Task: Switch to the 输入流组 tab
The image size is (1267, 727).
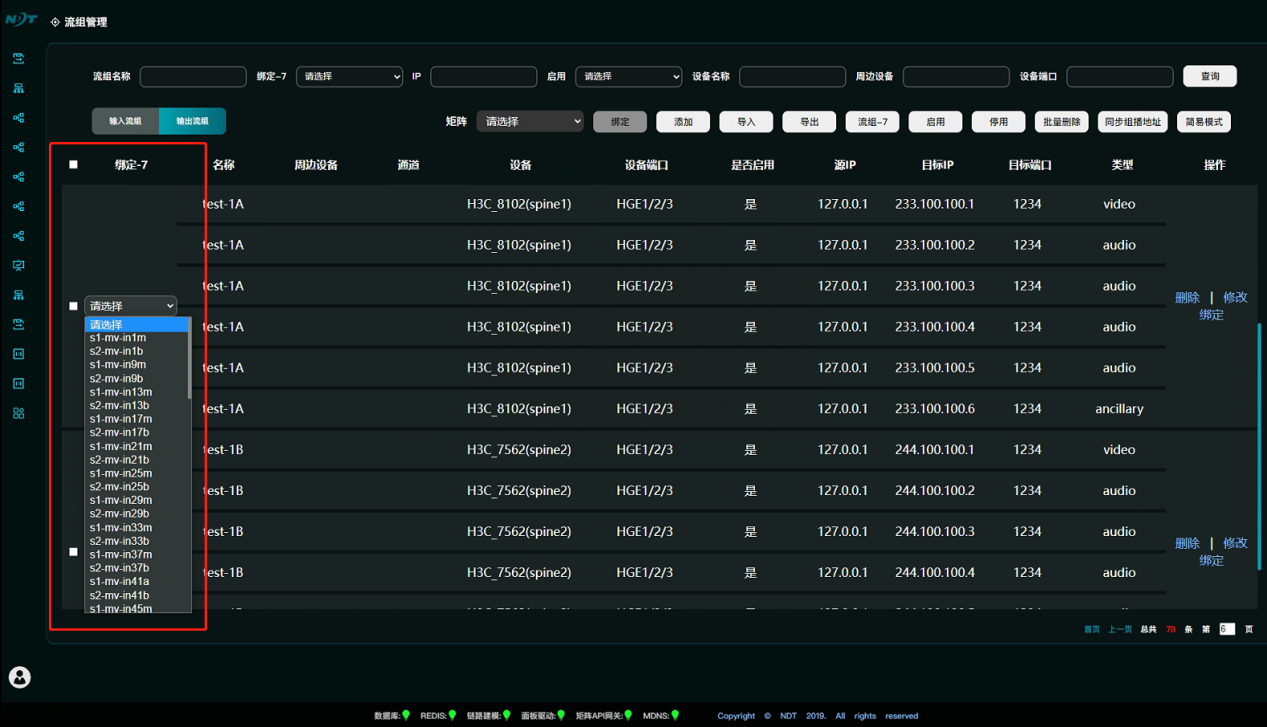Action: click(125, 122)
